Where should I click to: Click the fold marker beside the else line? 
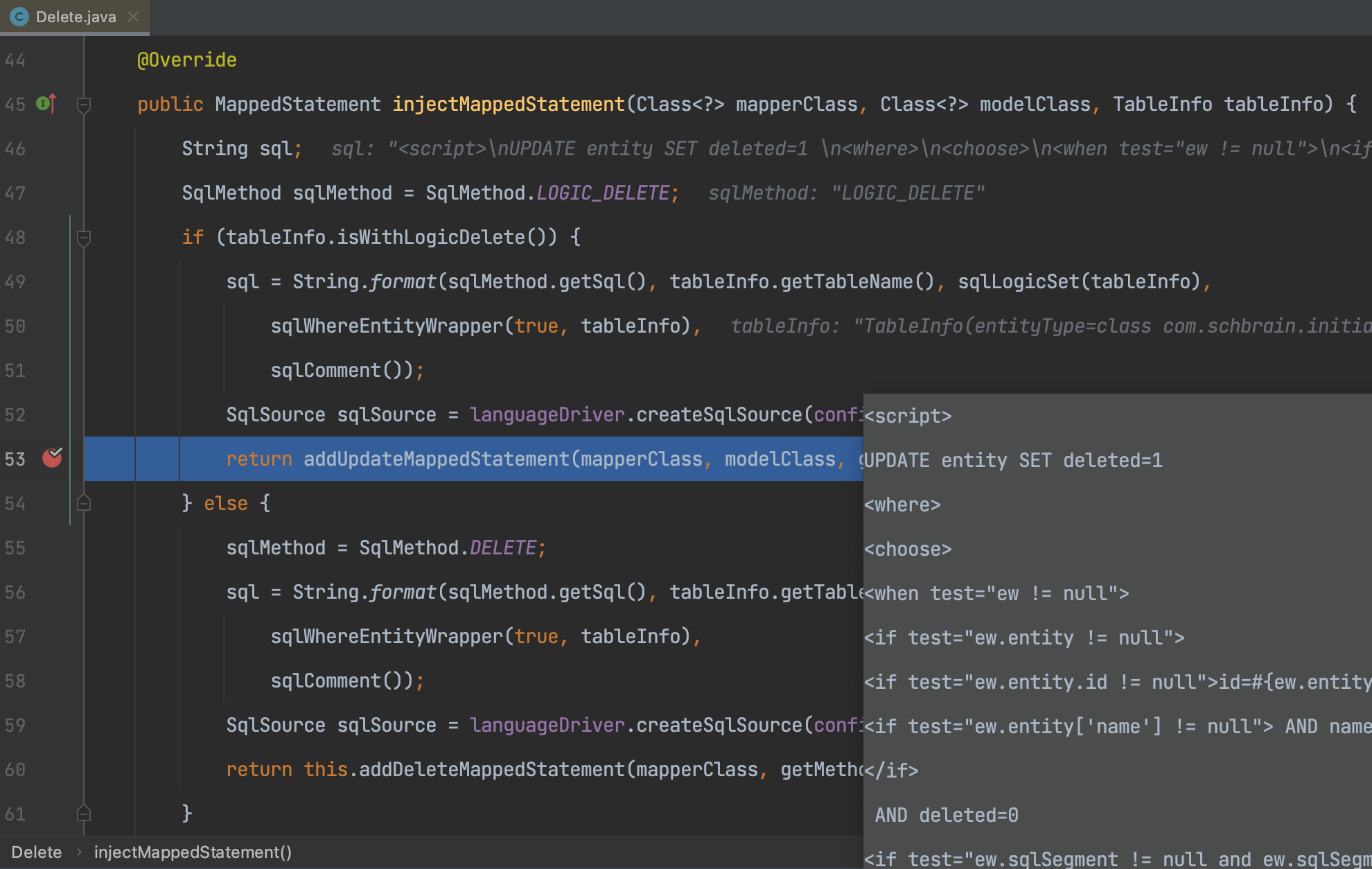point(84,503)
